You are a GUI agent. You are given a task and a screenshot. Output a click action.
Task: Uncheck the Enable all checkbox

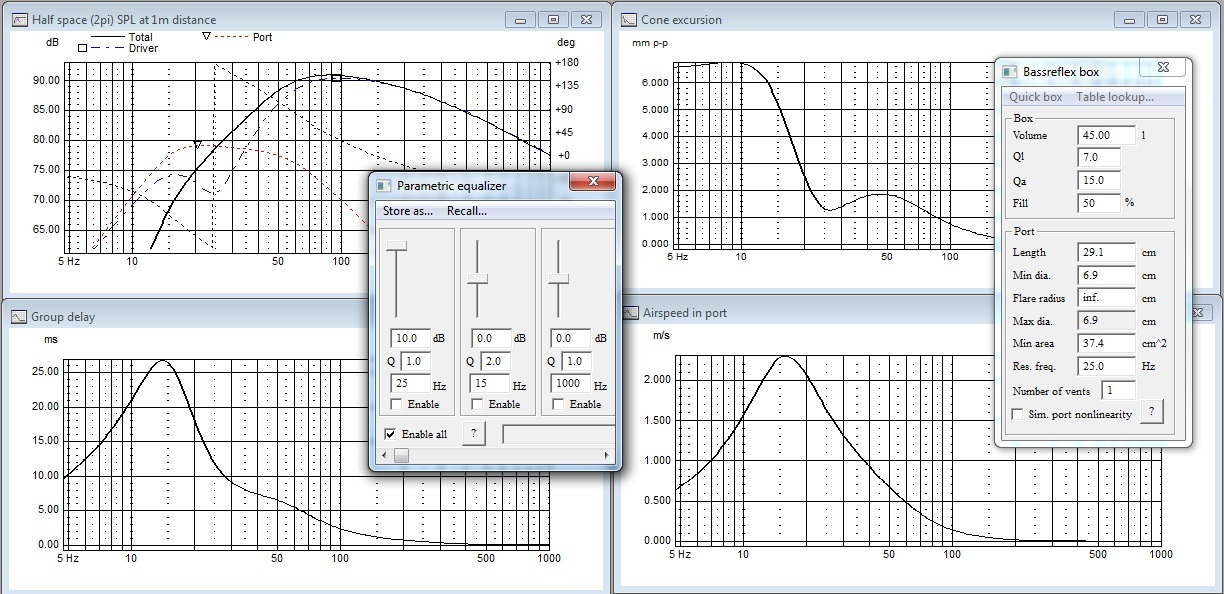coord(390,434)
